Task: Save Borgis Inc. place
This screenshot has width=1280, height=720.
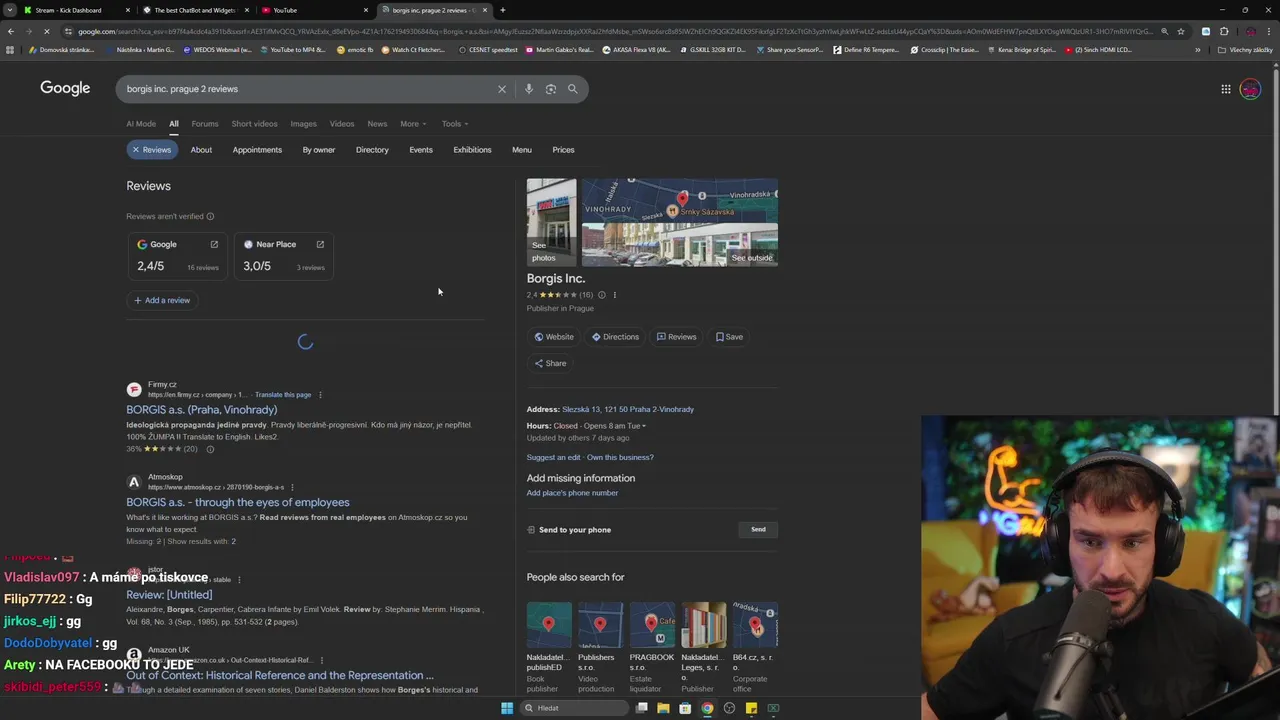Action: [x=730, y=337]
